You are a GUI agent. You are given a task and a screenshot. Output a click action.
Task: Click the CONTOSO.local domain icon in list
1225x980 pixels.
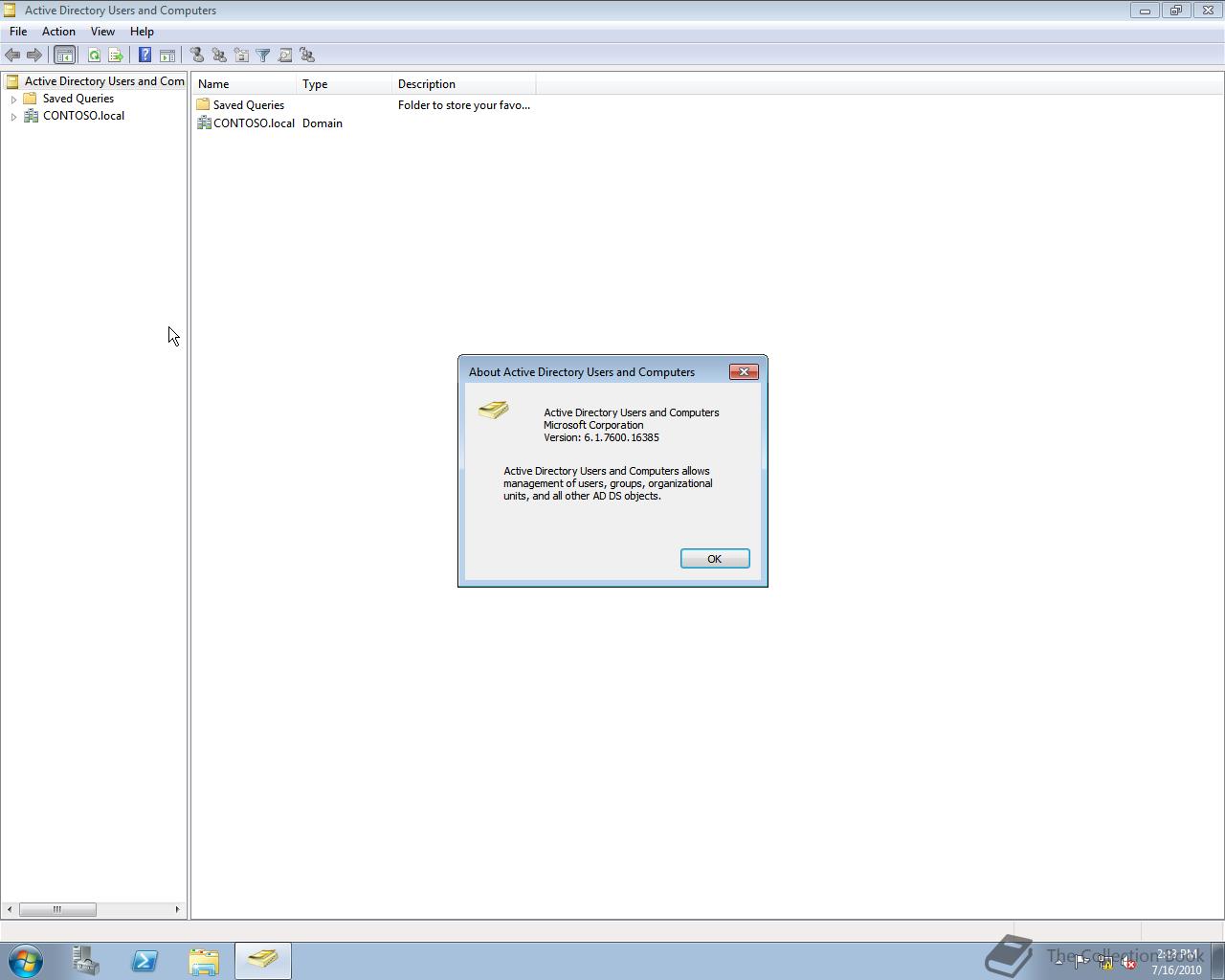coord(203,122)
